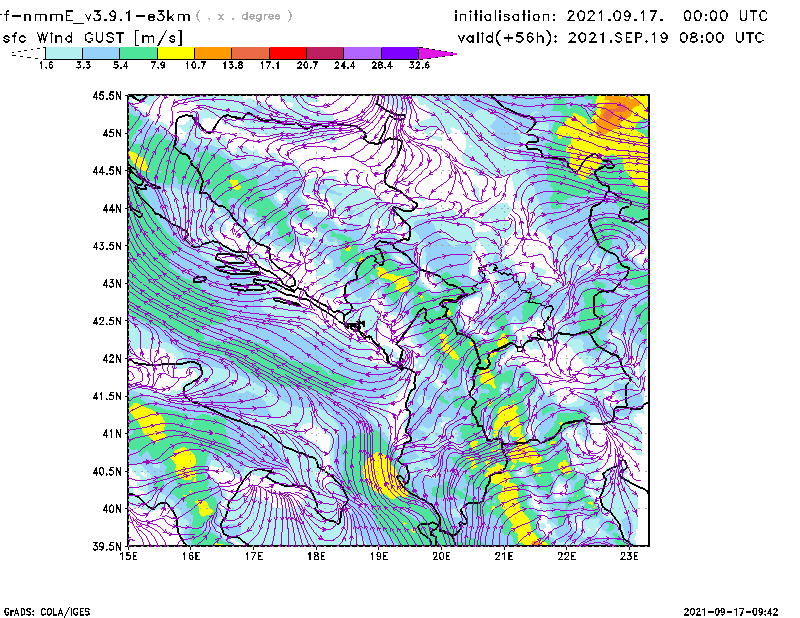Click the crimson legend color box
The height and width of the screenshot is (618, 800).
tap(325, 53)
